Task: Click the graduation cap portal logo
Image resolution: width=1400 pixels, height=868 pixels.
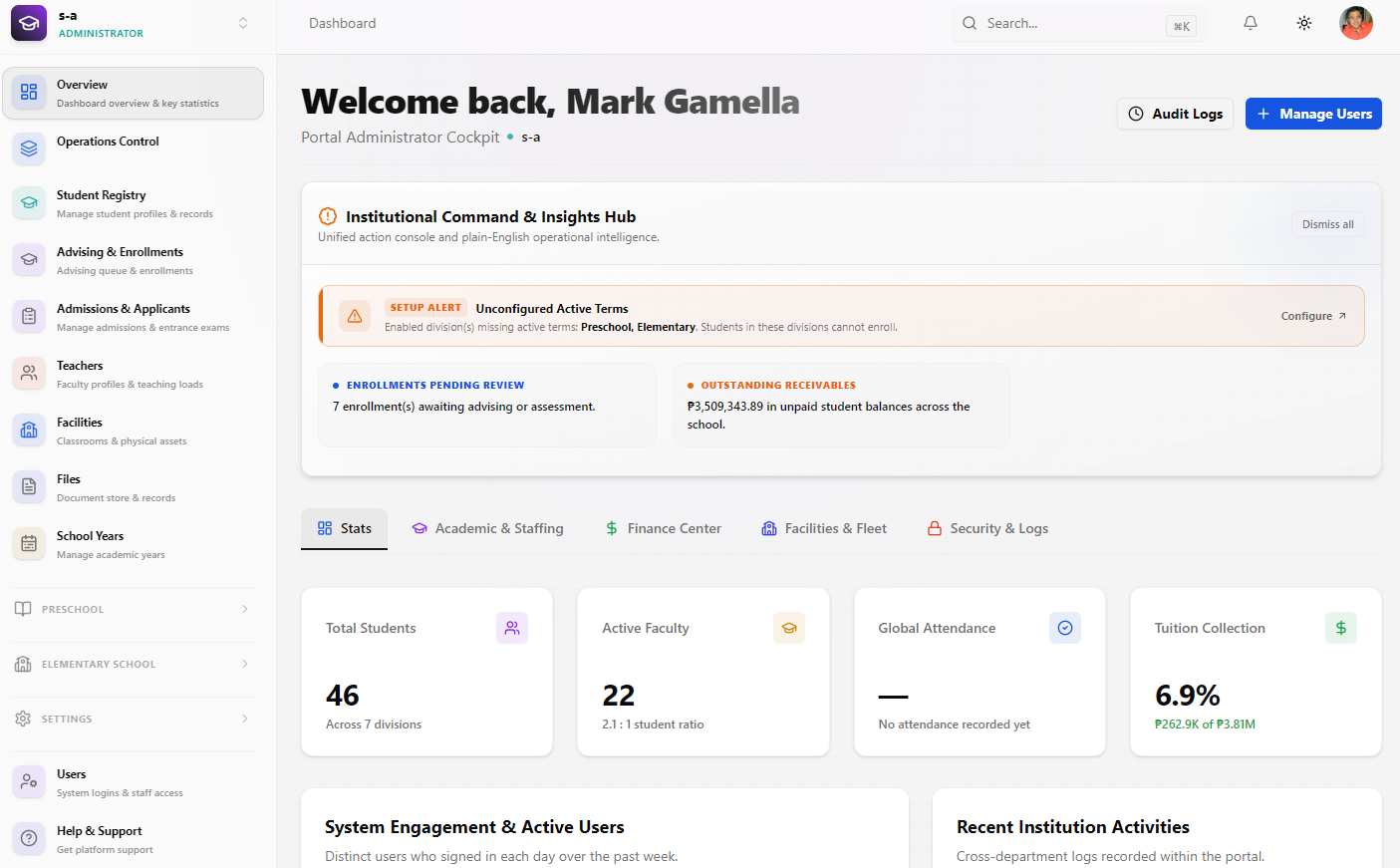Action: 29,23
